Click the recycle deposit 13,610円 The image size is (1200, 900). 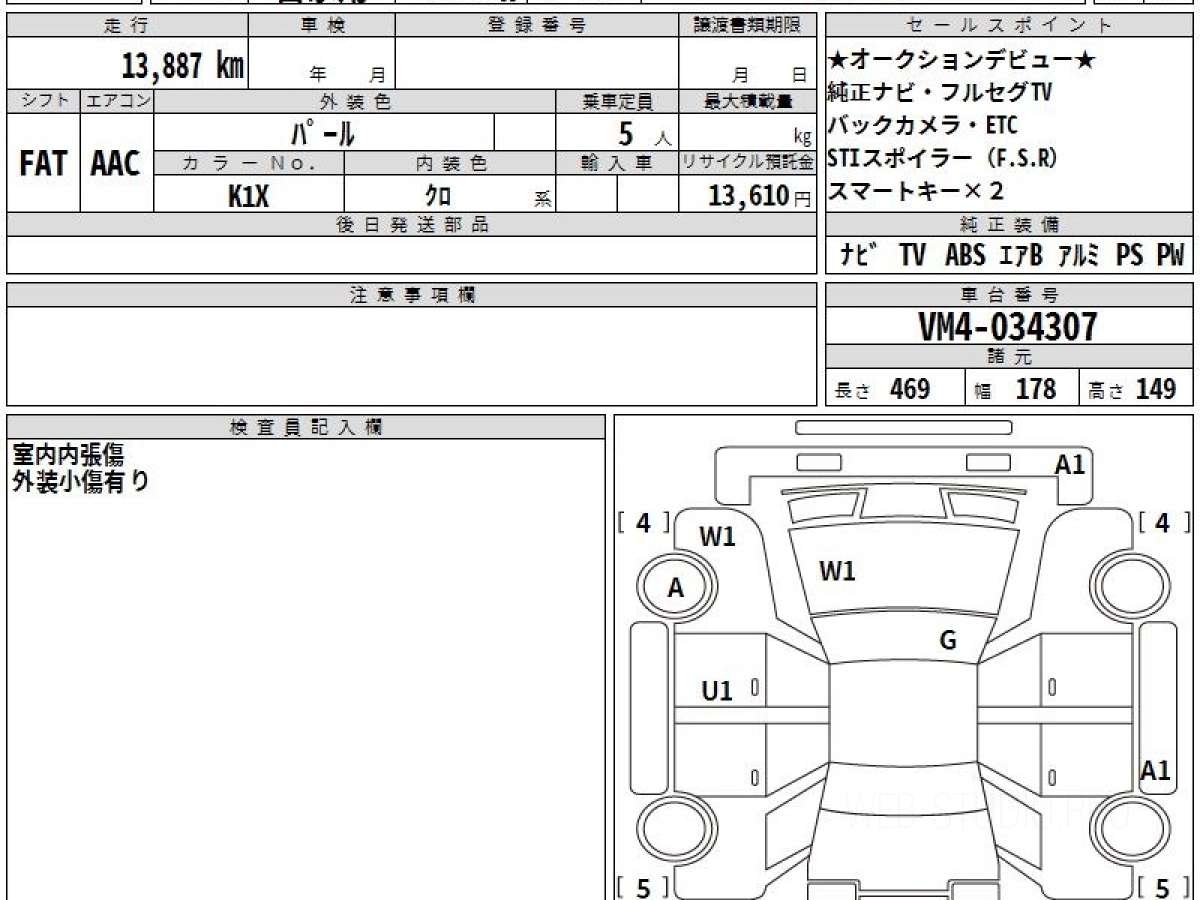coord(760,196)
